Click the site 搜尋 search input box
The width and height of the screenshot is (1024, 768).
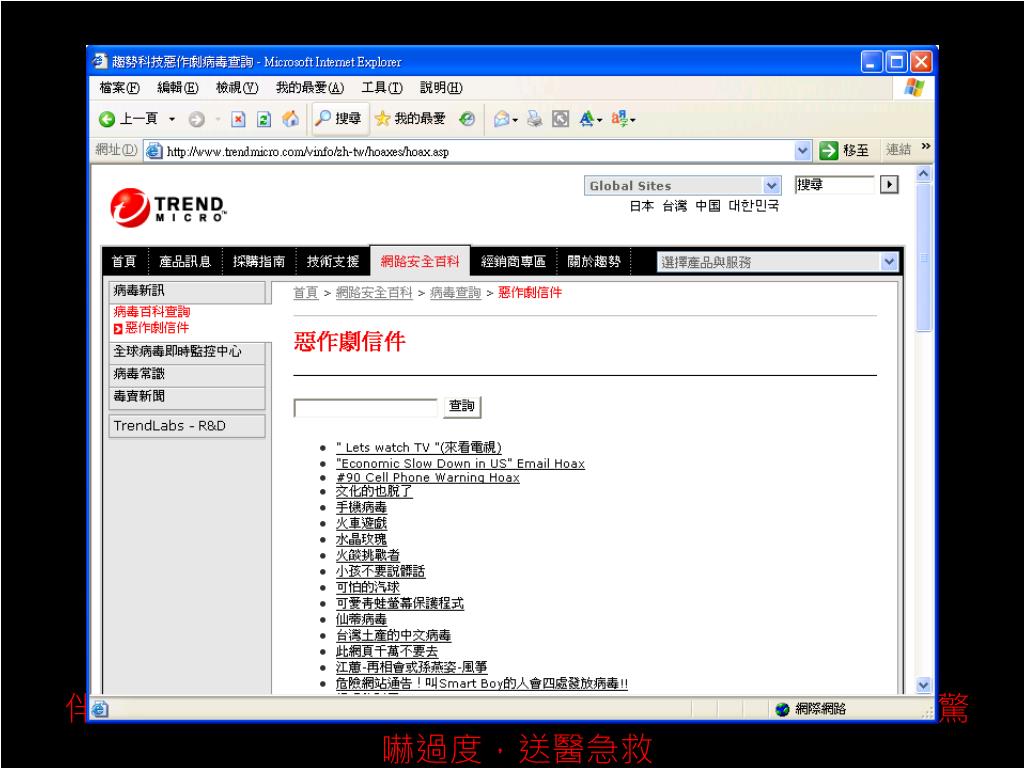(834, 185)
